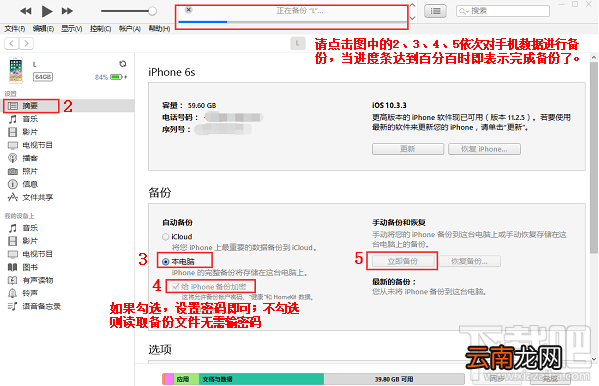This screenshot has height=386, width=599.
Task: Click the play button
Action: pos(47,11)
